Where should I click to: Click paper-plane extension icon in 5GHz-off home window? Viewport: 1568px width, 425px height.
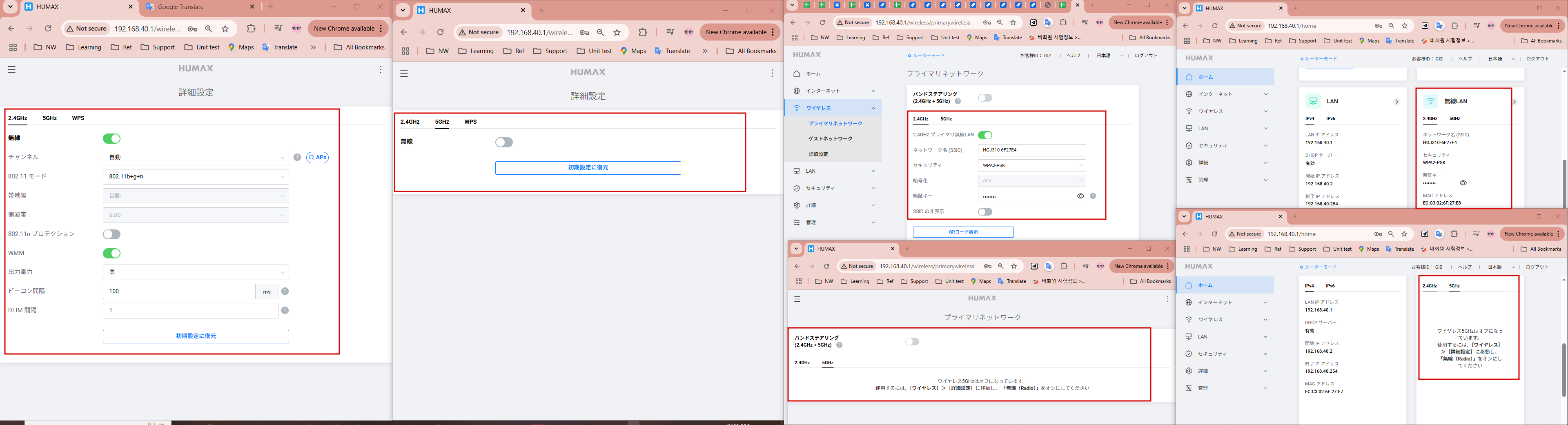coord(1424,234)
